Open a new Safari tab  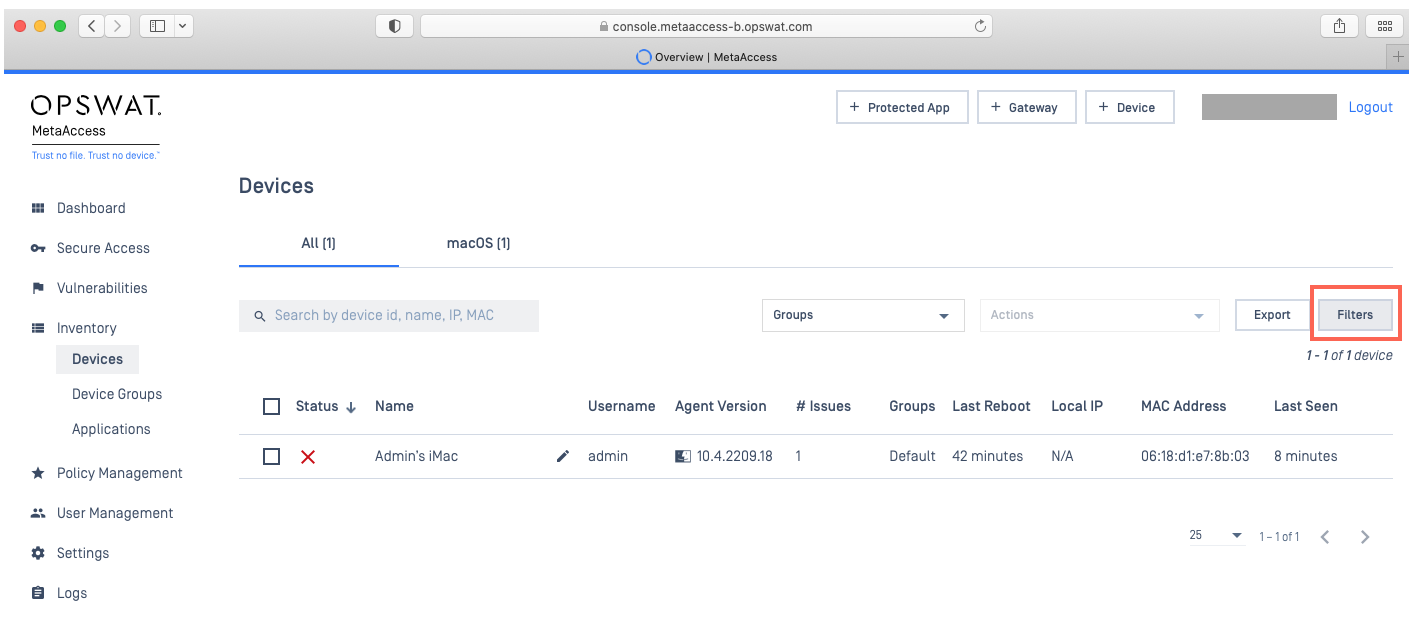point(1398,57)
